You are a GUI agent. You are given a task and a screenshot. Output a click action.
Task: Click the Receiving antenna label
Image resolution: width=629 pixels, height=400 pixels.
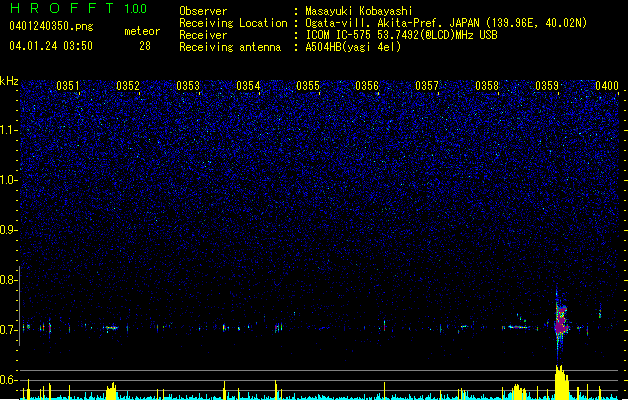pos(230,47)
